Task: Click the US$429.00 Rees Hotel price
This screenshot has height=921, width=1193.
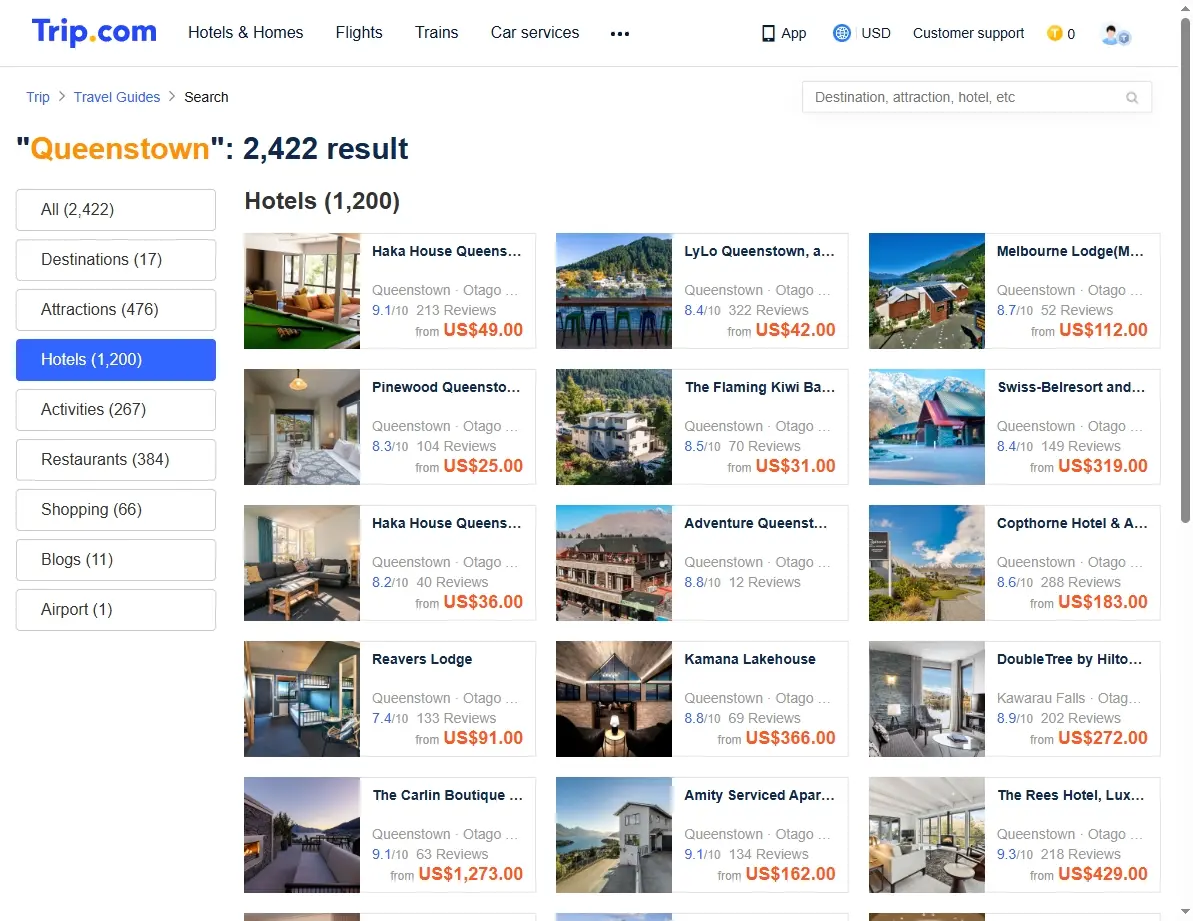Action: tap(1102, 874)
